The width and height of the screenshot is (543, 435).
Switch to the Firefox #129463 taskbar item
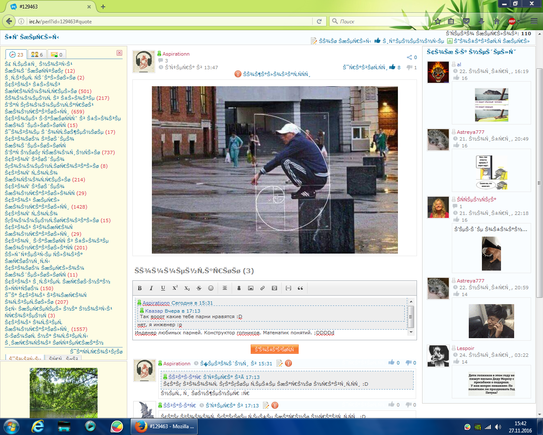[164, 426]
